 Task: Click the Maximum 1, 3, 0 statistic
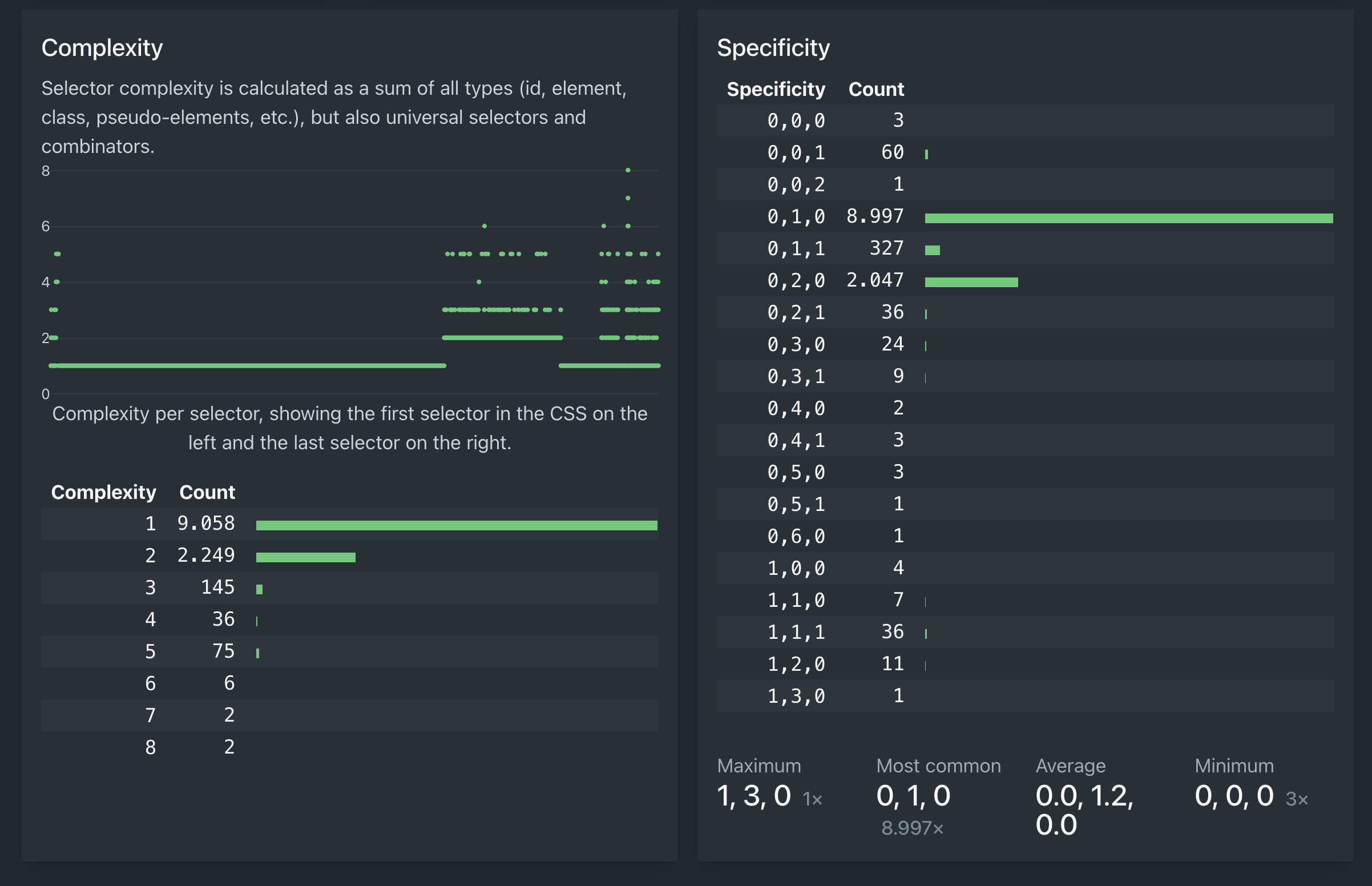pos(754,796)
